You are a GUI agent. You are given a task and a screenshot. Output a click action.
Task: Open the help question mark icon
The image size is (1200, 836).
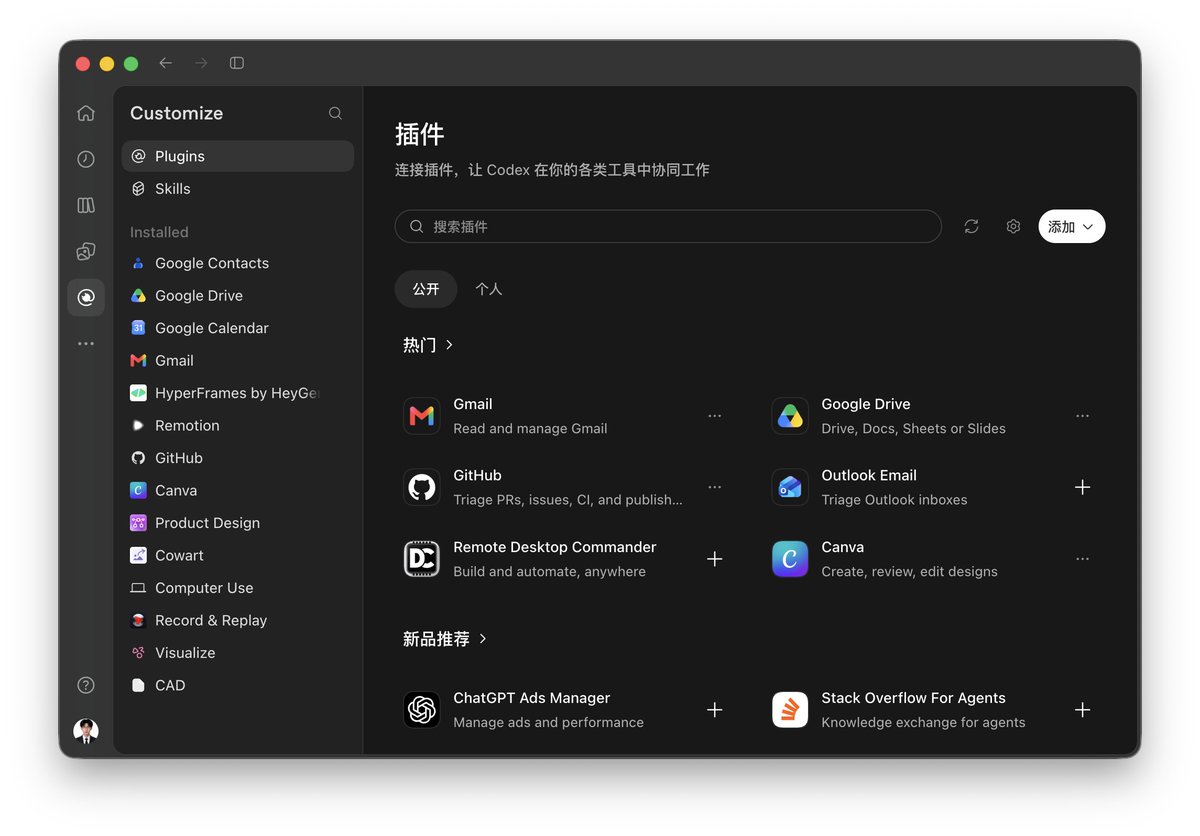tap(86, 685)
